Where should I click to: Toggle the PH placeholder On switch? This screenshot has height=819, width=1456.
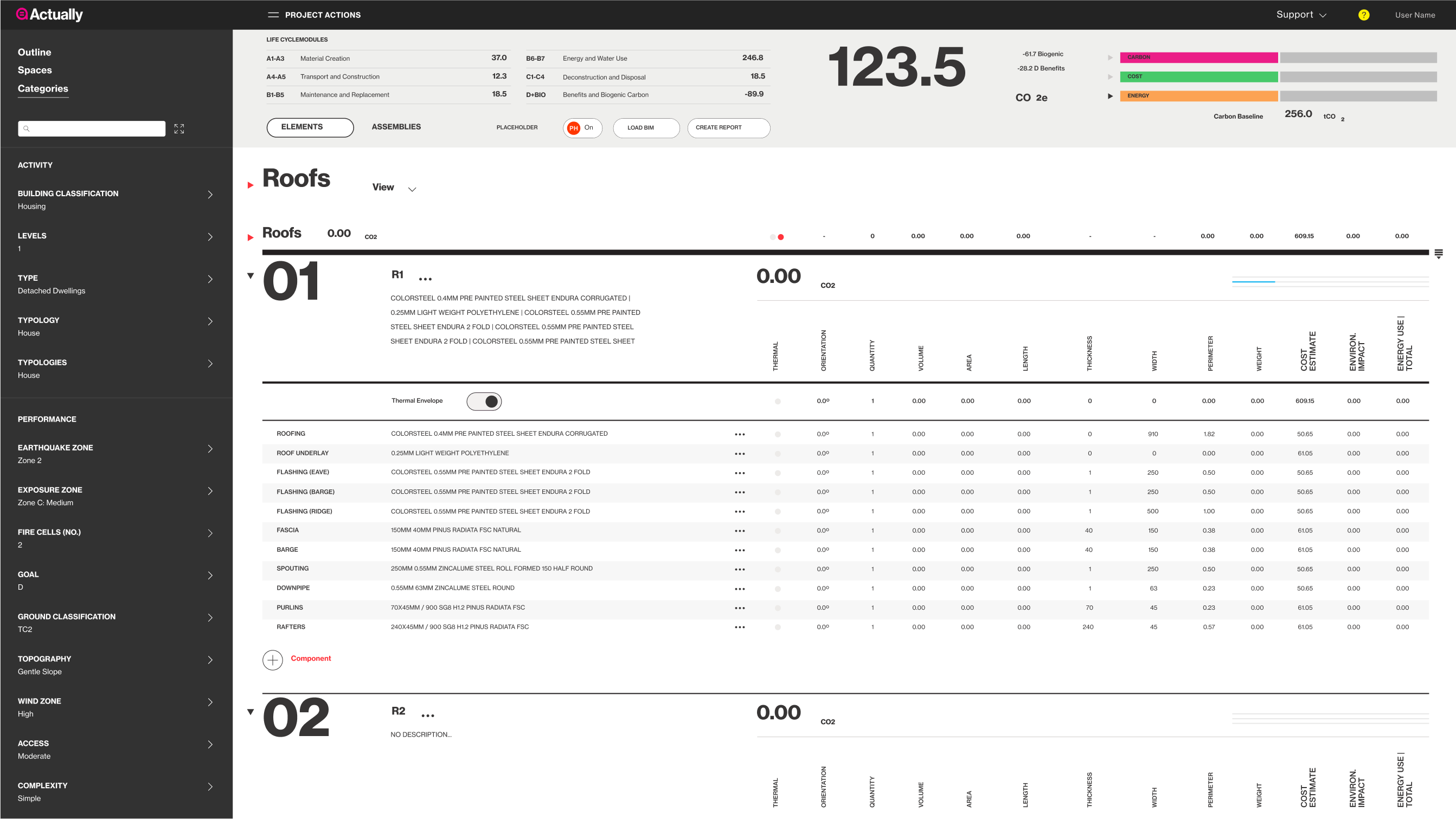pos(582,128)
